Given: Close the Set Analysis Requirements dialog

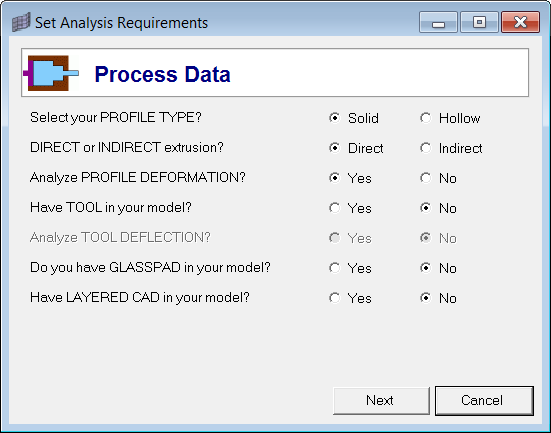Looking at the screenshot, I should point(520,22).
